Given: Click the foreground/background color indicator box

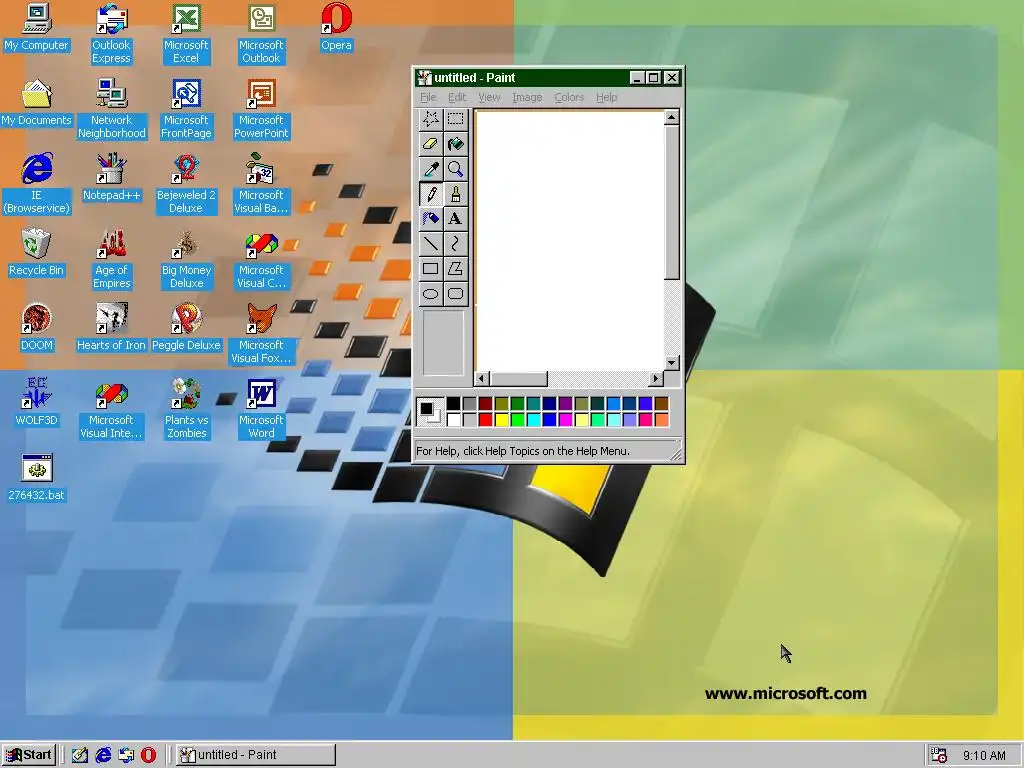Looking at the screenshot, I should pos(429,411).
